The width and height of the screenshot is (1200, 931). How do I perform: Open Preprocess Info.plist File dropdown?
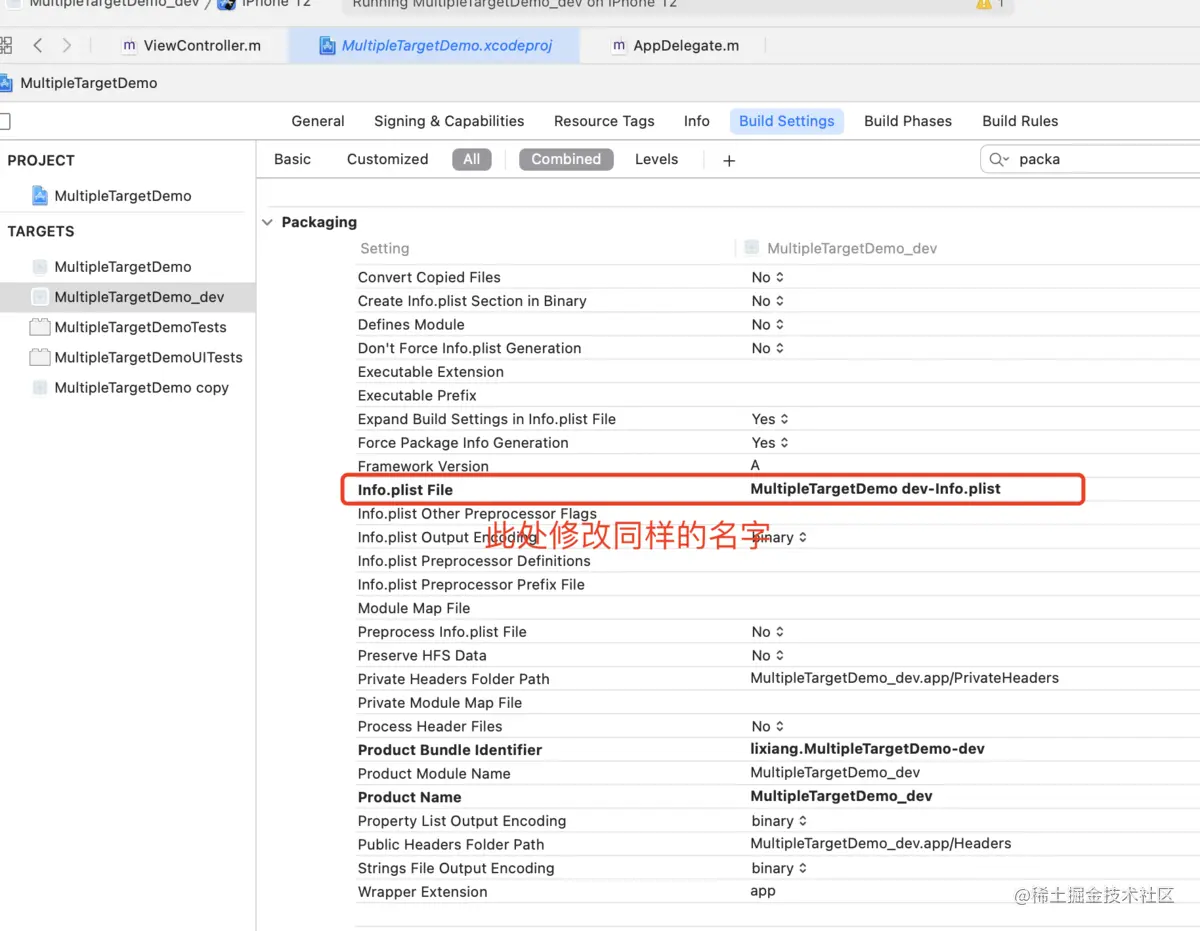coord(768,632)
